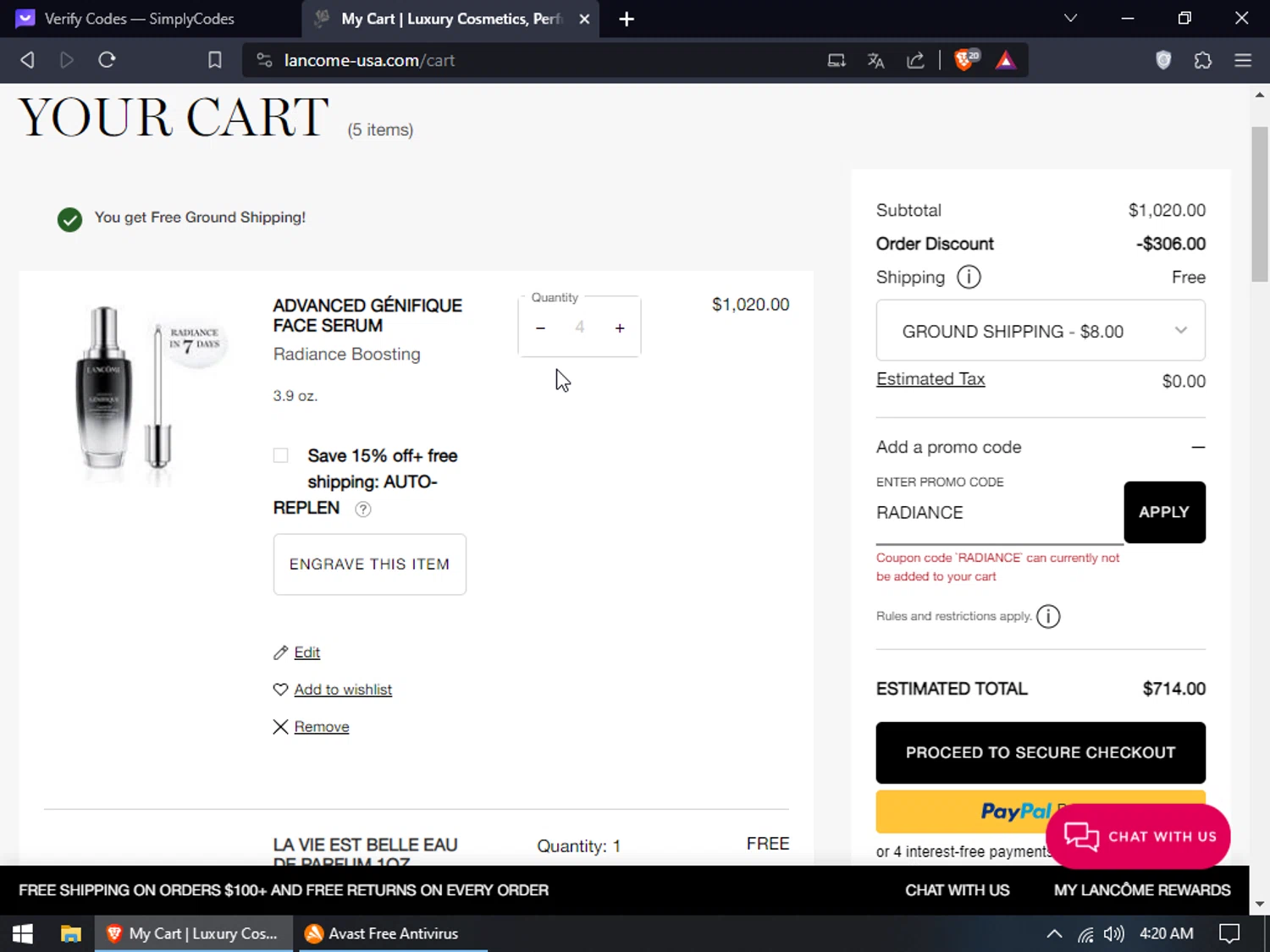1270x952 pixels.
Task: Open My Lancôme Rewards in footer bar
Action: (1142, 890)
